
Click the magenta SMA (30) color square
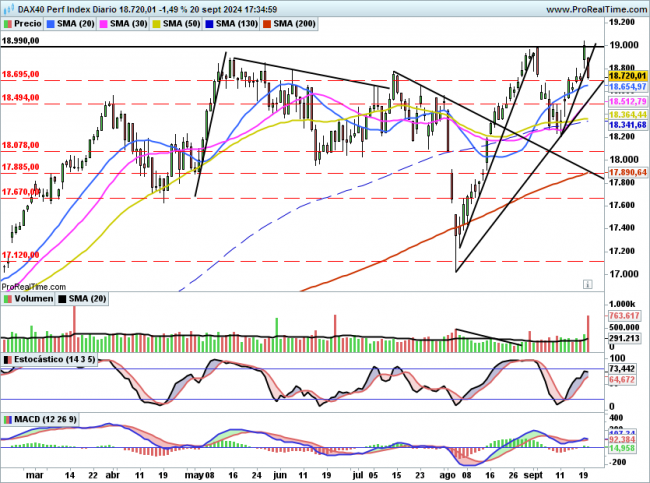[x=103, y=24]
